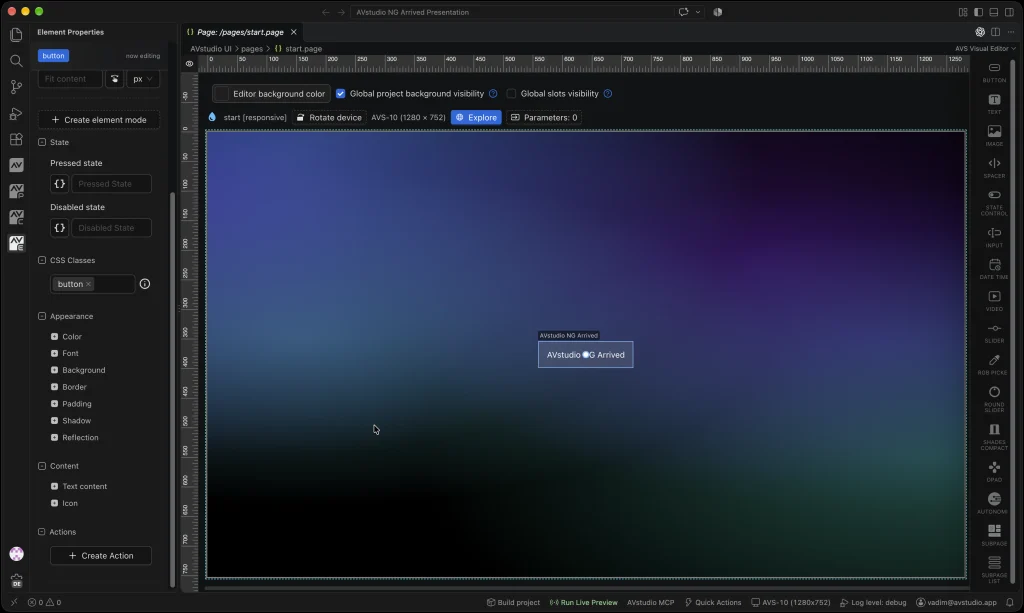Viewport: 1024px width, 613px height.
Task: Open the px unit dropdown
Action: (x=142, y=79)
